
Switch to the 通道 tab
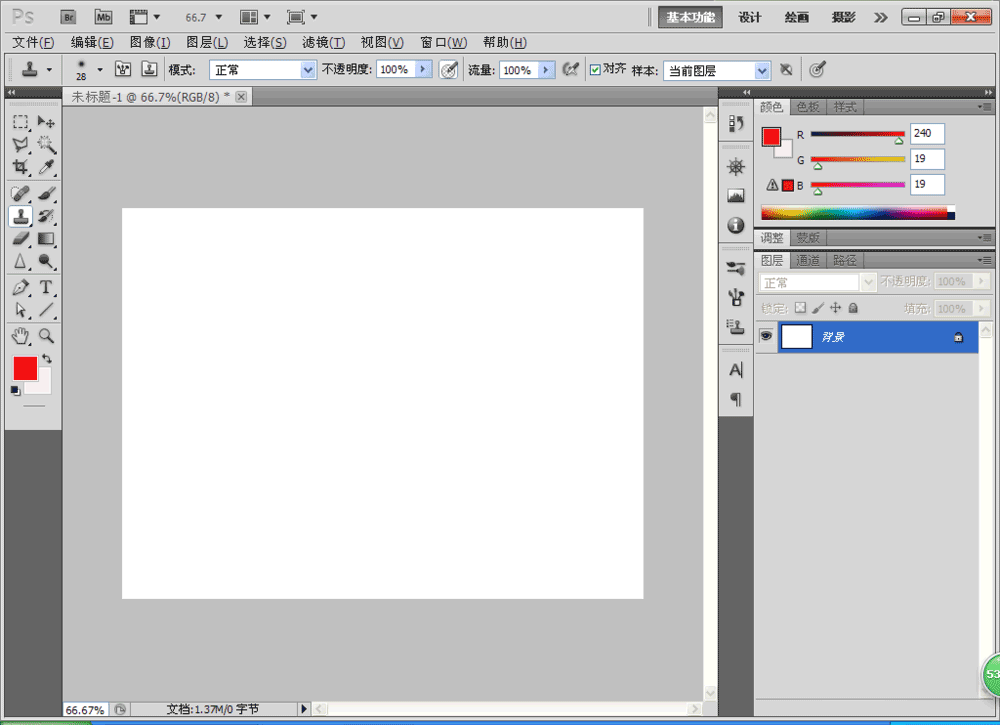coord(808,260)
